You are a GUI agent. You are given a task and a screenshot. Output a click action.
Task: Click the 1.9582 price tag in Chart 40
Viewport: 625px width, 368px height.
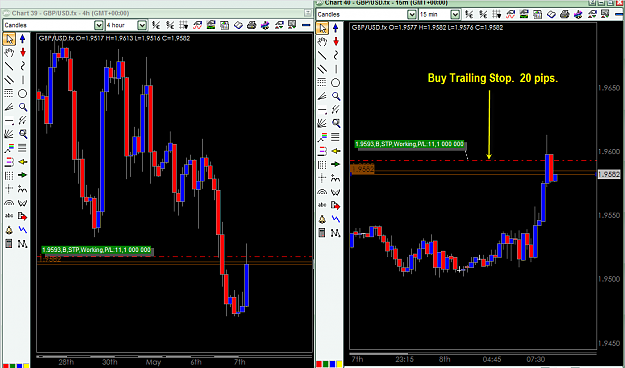tap(610, 174)
